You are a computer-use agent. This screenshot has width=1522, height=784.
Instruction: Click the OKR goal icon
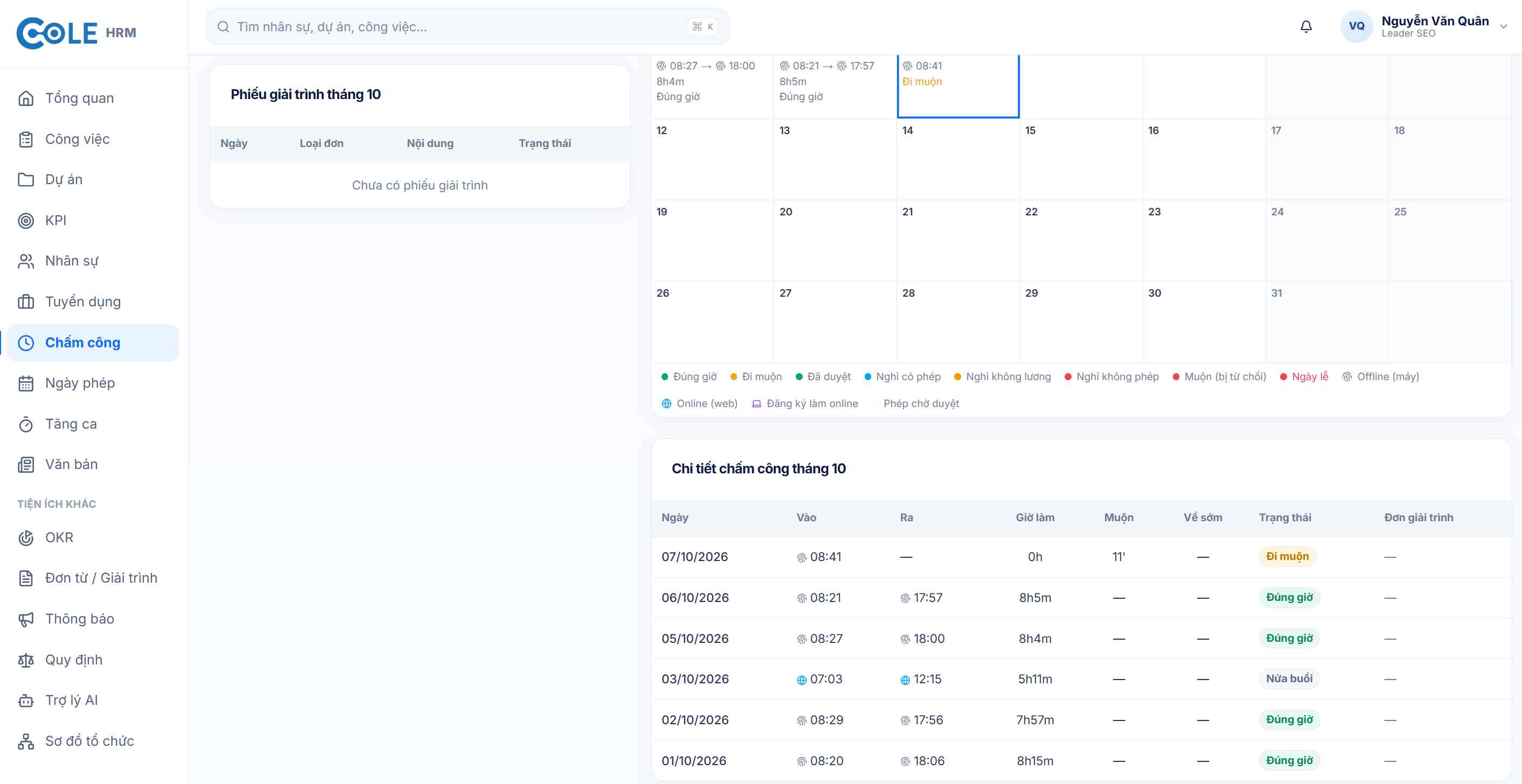click(26, 538)
